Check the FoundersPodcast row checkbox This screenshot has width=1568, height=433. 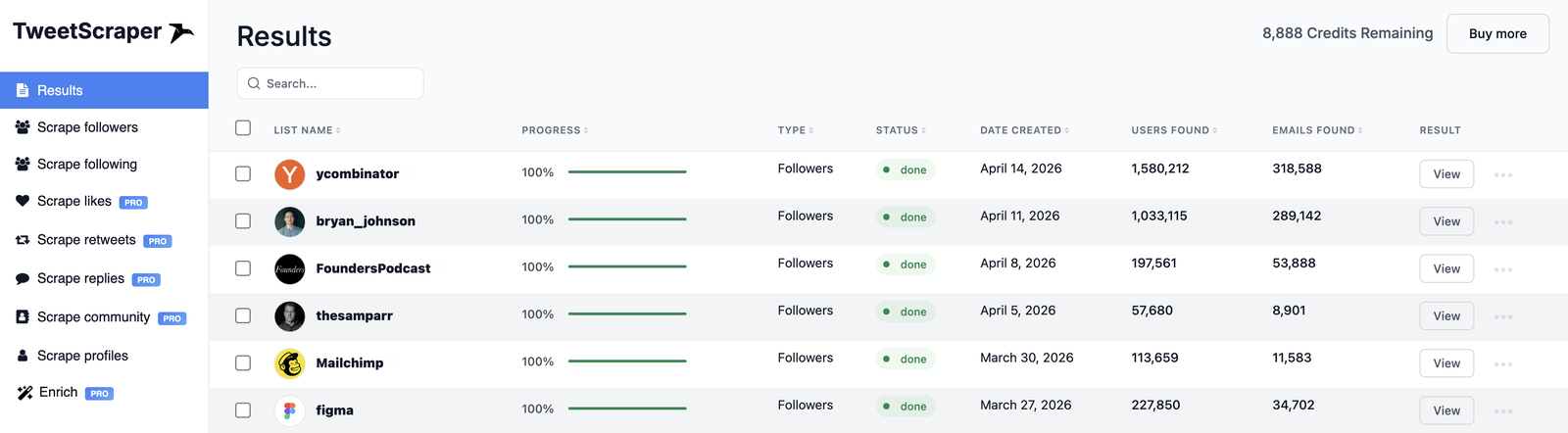click(x=243, y=268)
